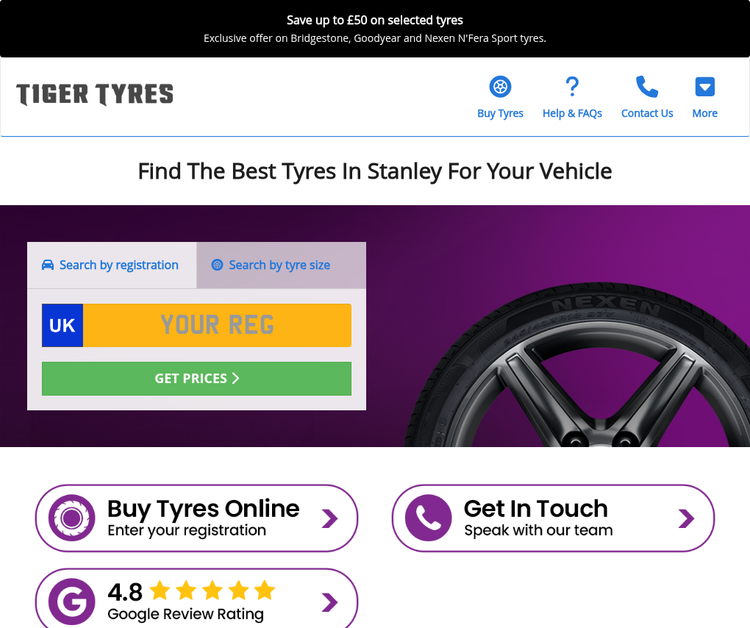Click the Google G review icon
This screenshot has height=628, width=750.
[72, 602]
